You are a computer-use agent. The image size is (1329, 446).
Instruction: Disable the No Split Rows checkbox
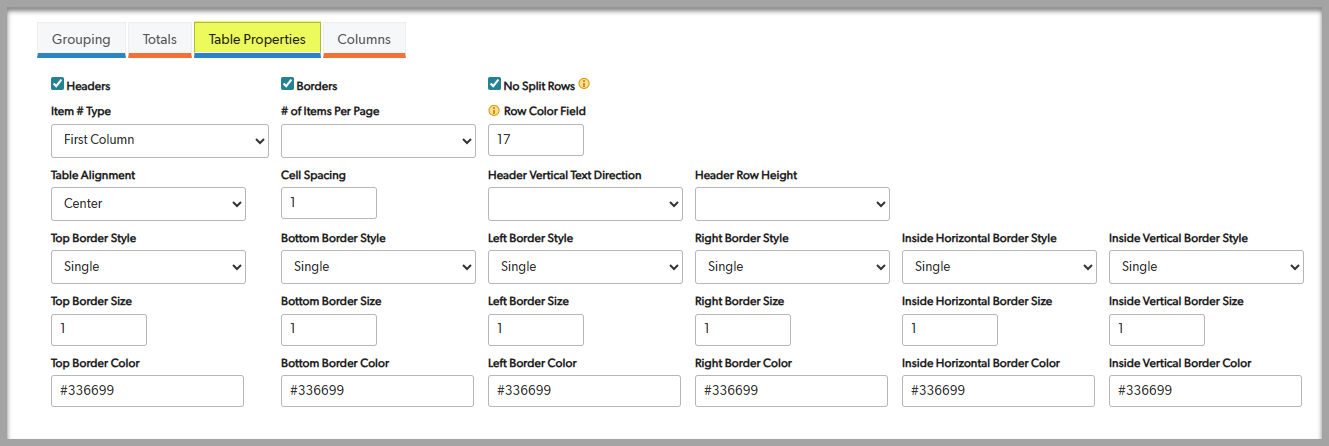(494, 85)
